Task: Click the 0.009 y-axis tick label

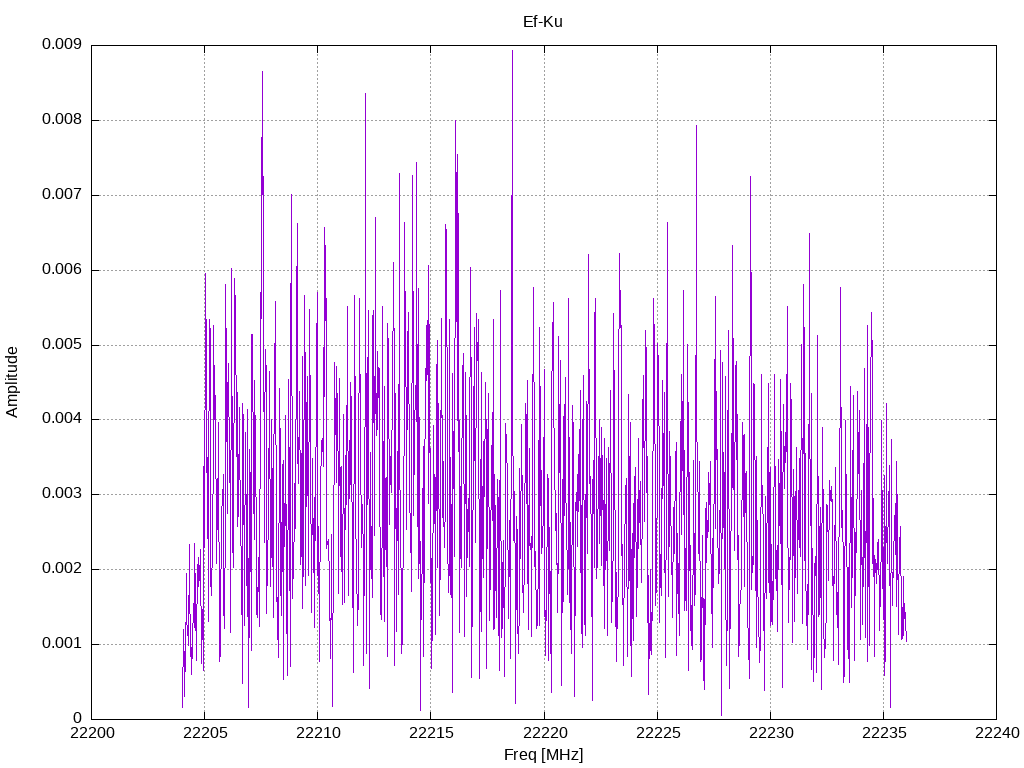Action: [x=62, y=44]
